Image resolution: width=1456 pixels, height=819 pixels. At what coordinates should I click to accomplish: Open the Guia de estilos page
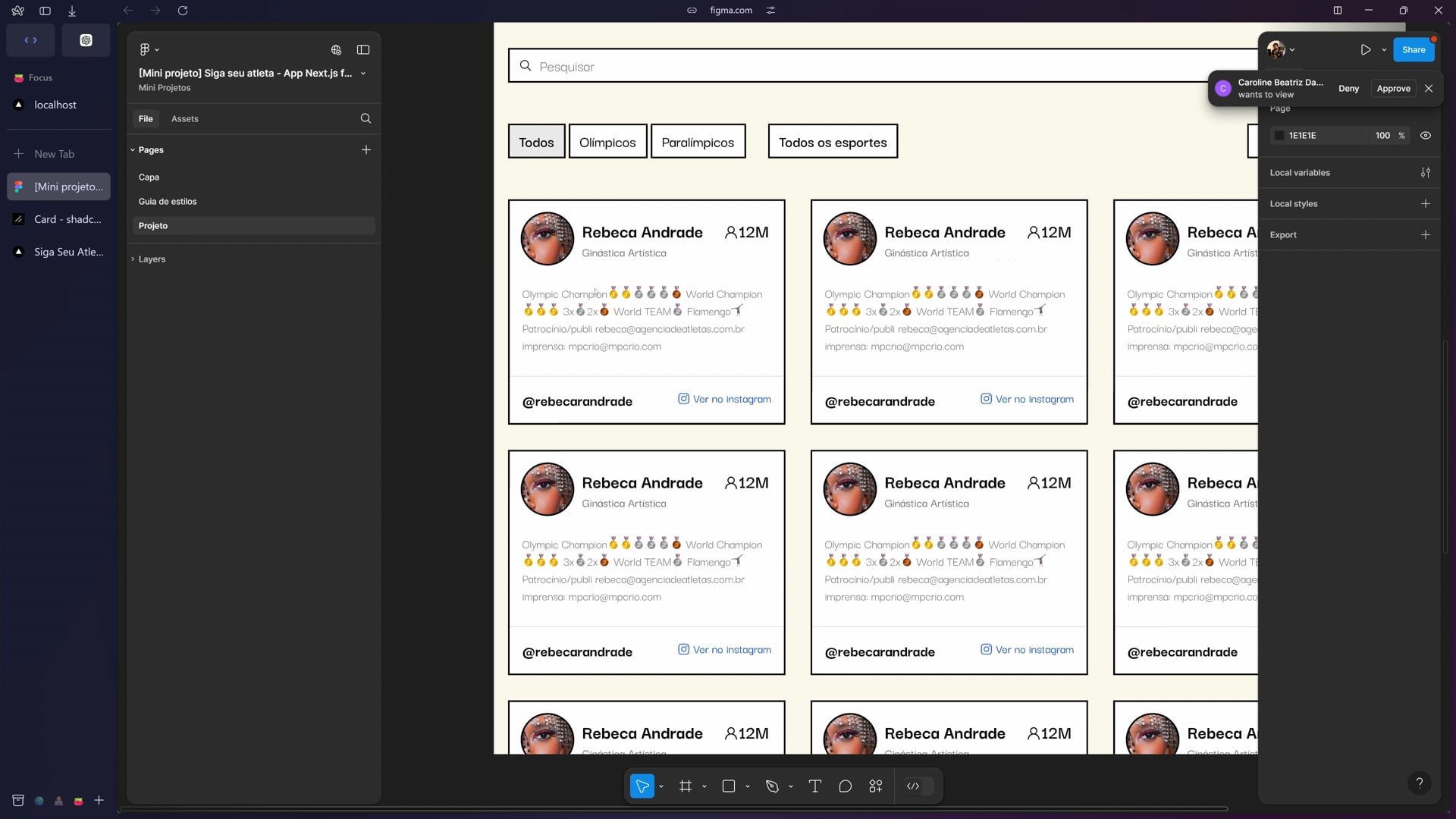coord(168,202)
